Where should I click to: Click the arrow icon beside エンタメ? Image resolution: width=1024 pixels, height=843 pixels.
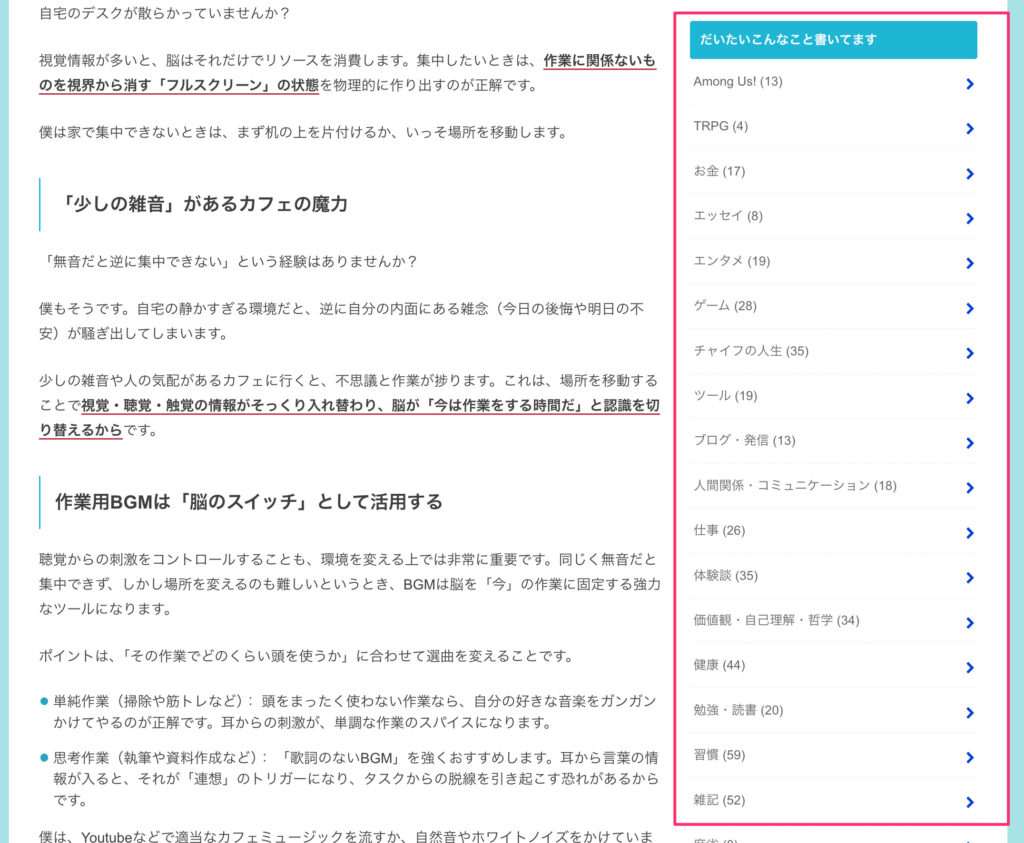pos(969,264)
